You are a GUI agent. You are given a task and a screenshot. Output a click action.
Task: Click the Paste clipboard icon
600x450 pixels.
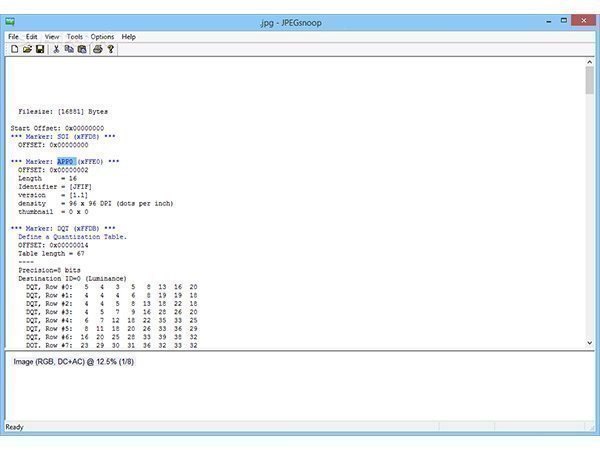[81, 49]
